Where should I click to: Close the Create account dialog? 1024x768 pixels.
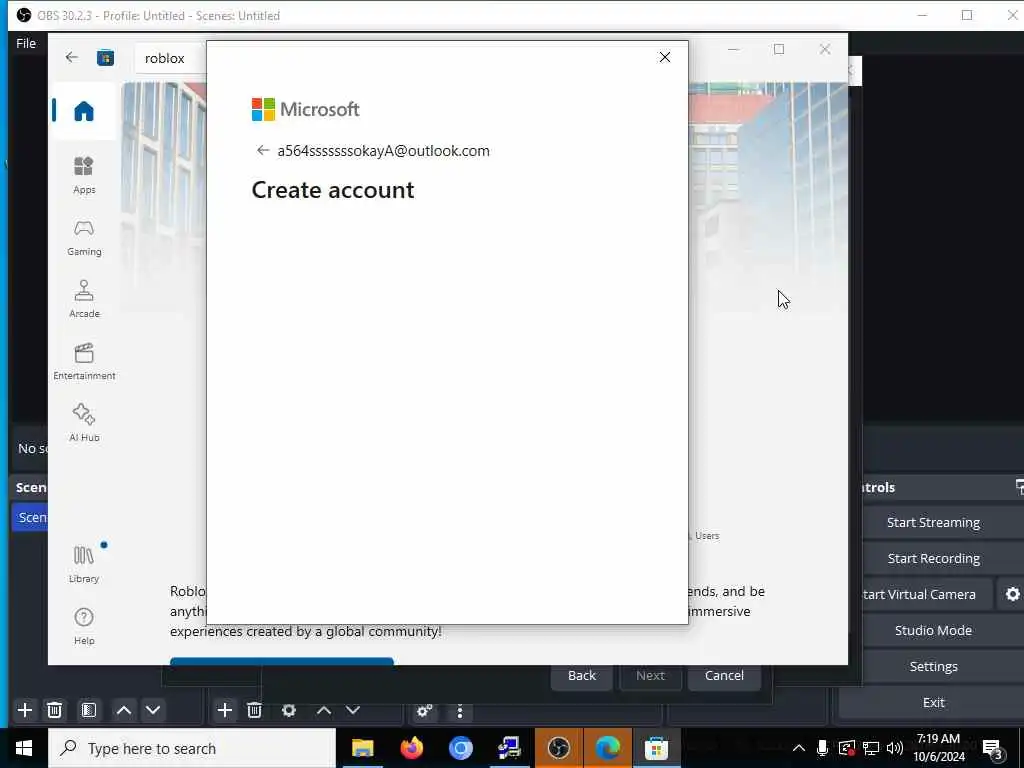665,57
